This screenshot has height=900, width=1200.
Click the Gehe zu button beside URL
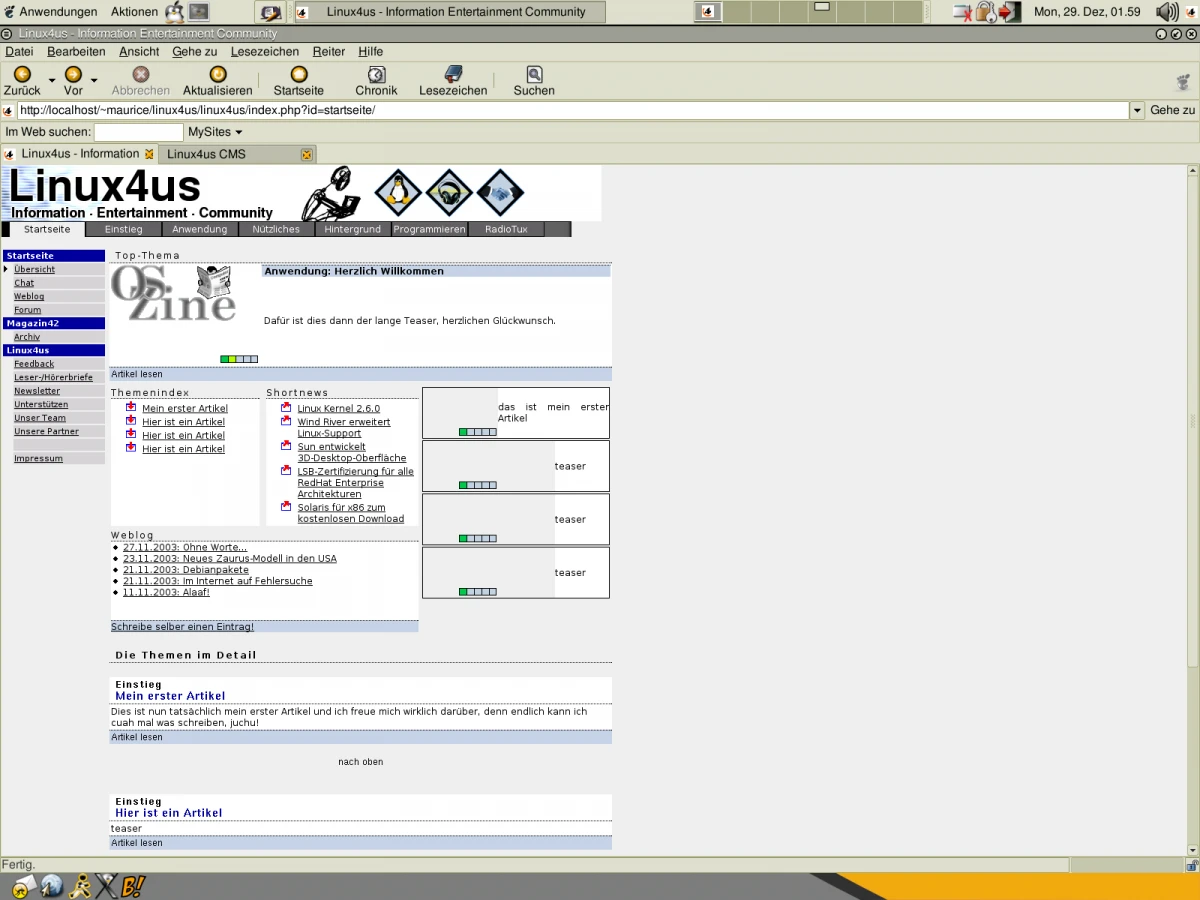tap(1173, 110)
